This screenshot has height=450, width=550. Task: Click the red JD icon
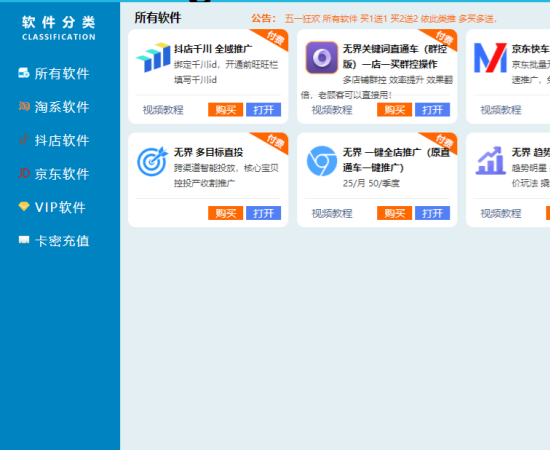24,173
